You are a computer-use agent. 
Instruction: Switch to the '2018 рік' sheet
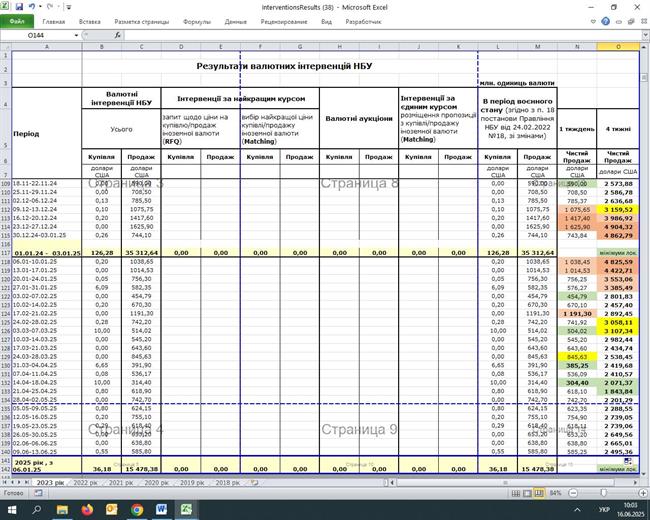(x=228, y=483)
